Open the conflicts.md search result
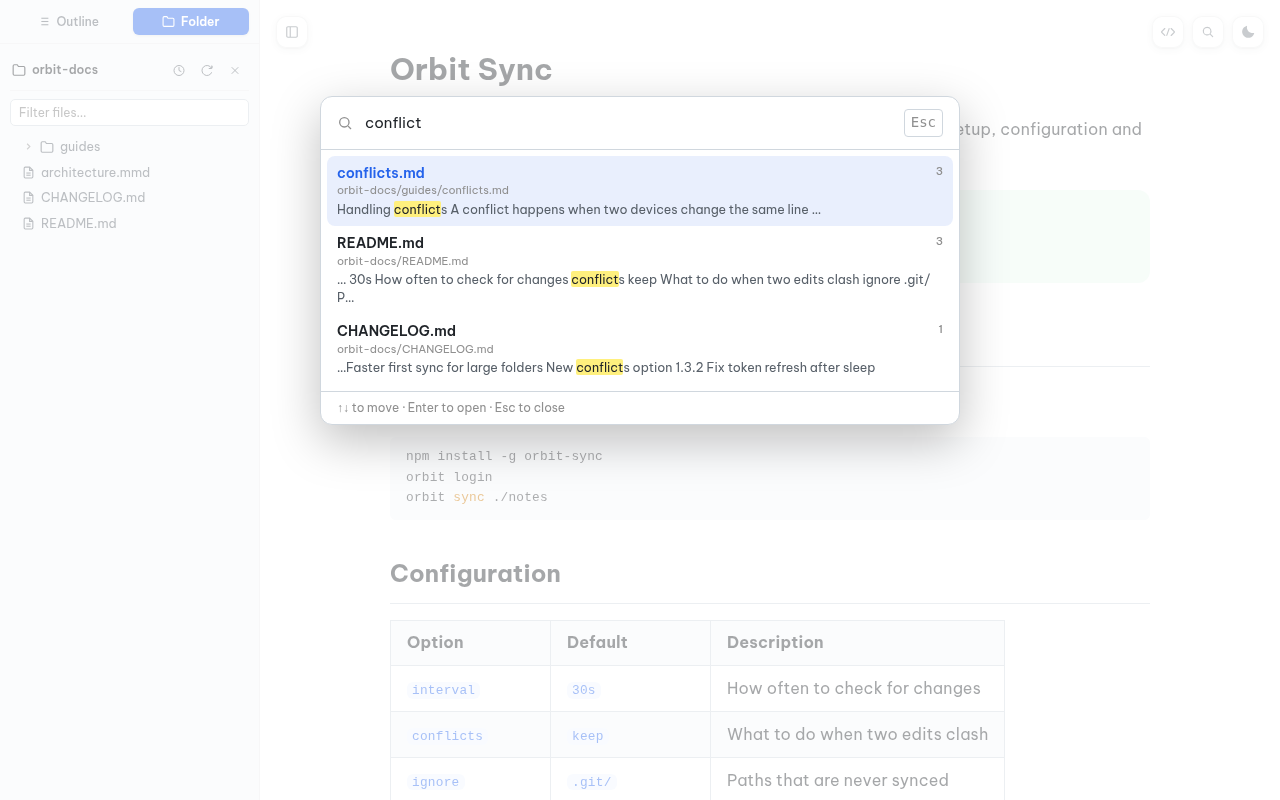1280x800 pixels. (x=640, y=191)
